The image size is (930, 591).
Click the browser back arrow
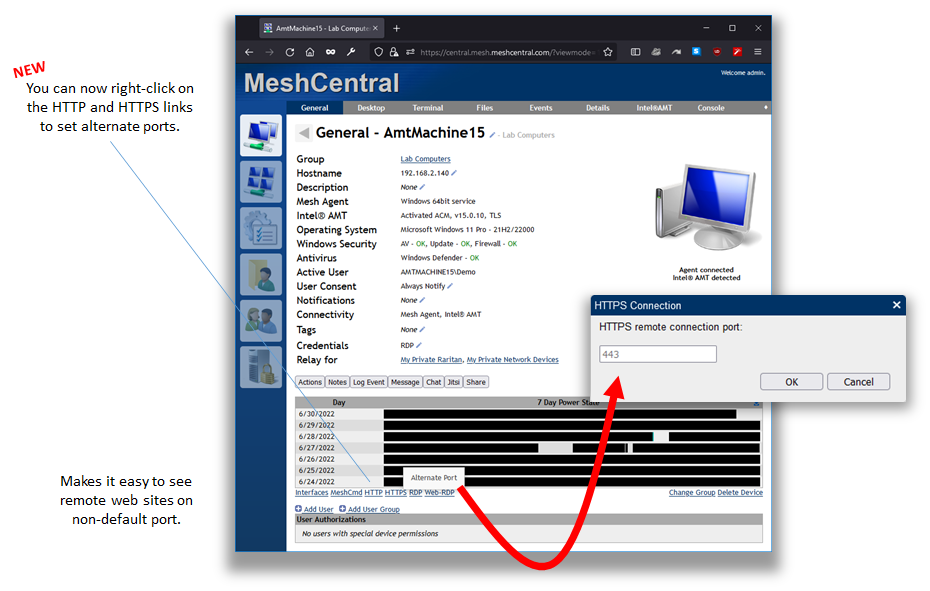tap(249, 52)
